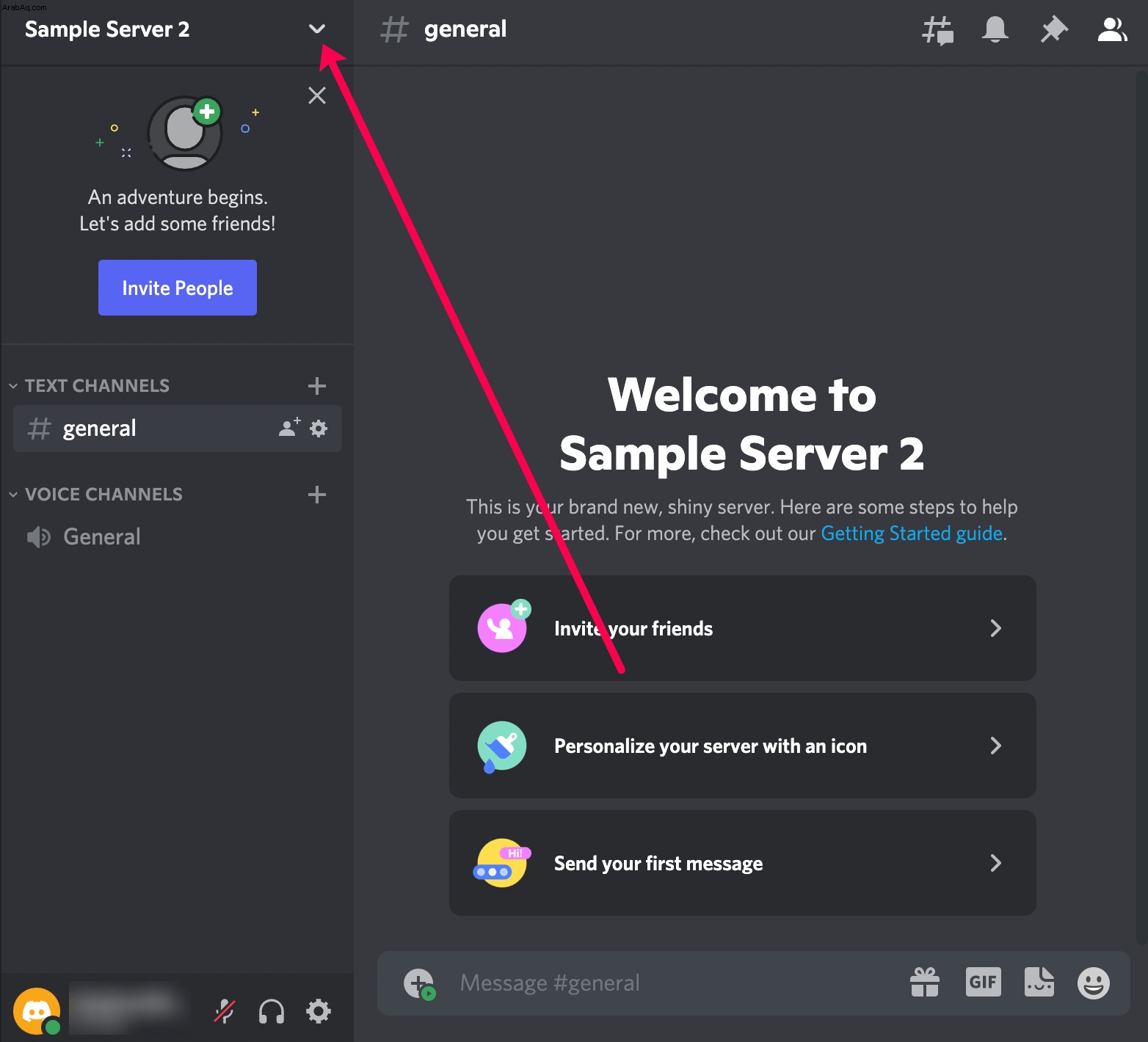The width and height of the screenshot is (1148, 1042).
Task: Open User Settings gear
Action: pos(319,1011)
